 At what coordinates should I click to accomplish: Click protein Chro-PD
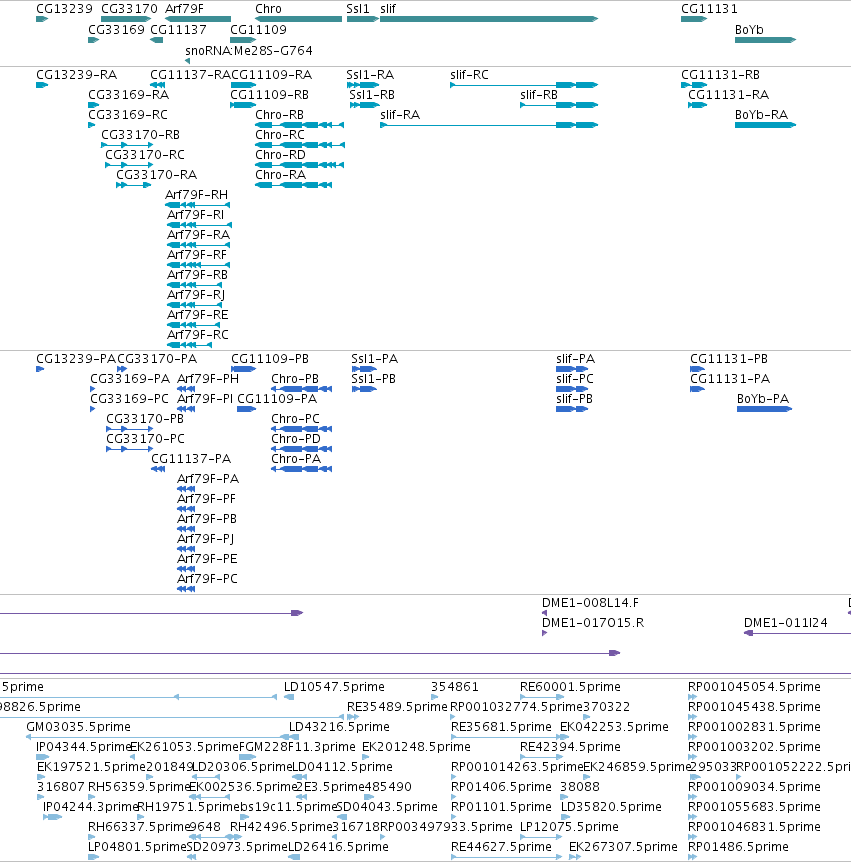[x=301, y=449]
